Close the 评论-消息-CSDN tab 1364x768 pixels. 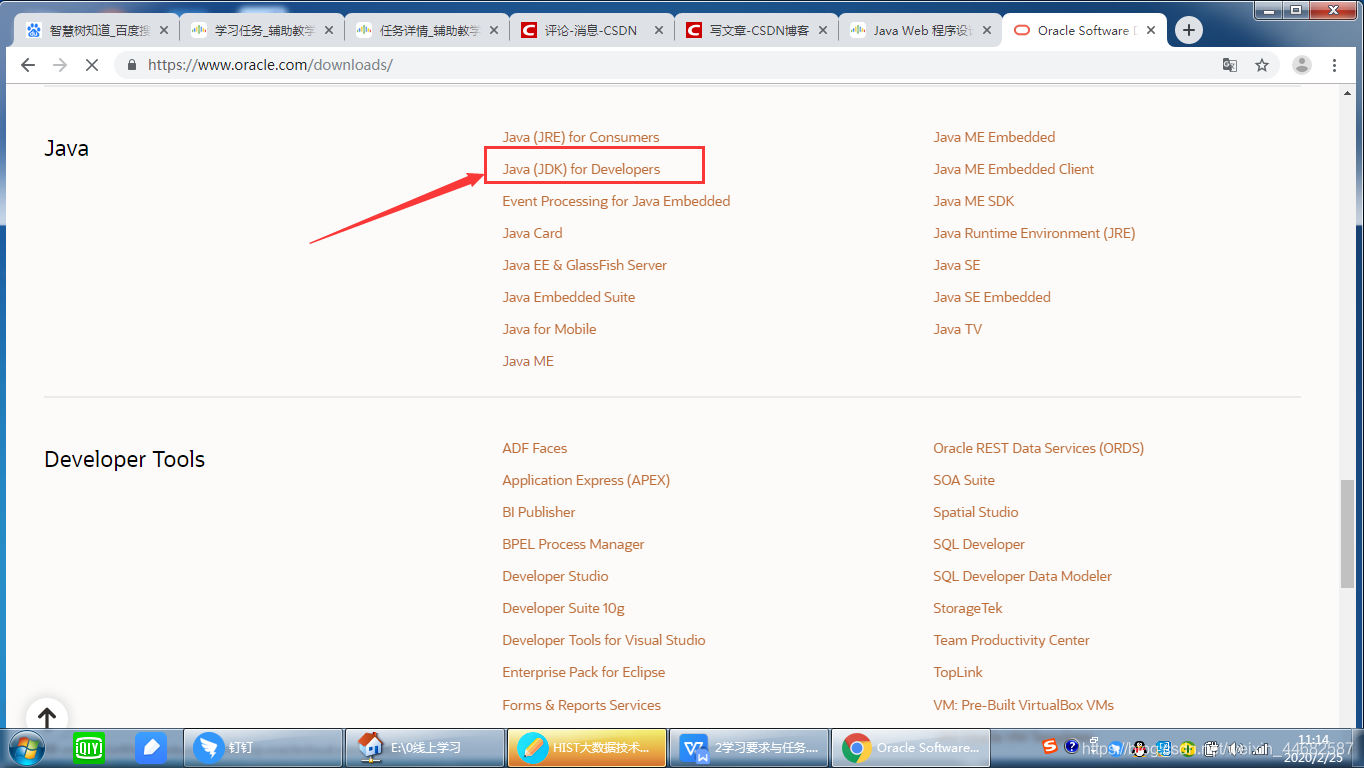coord(659,31)
